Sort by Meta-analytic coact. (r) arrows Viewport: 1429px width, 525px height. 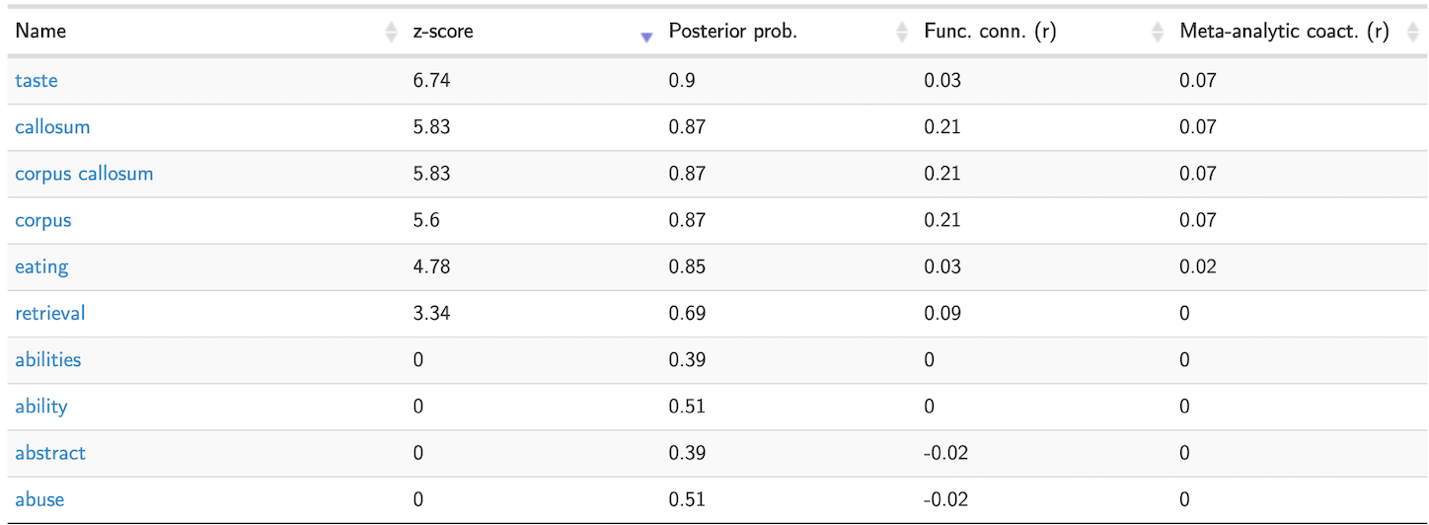pos(1412,32)
